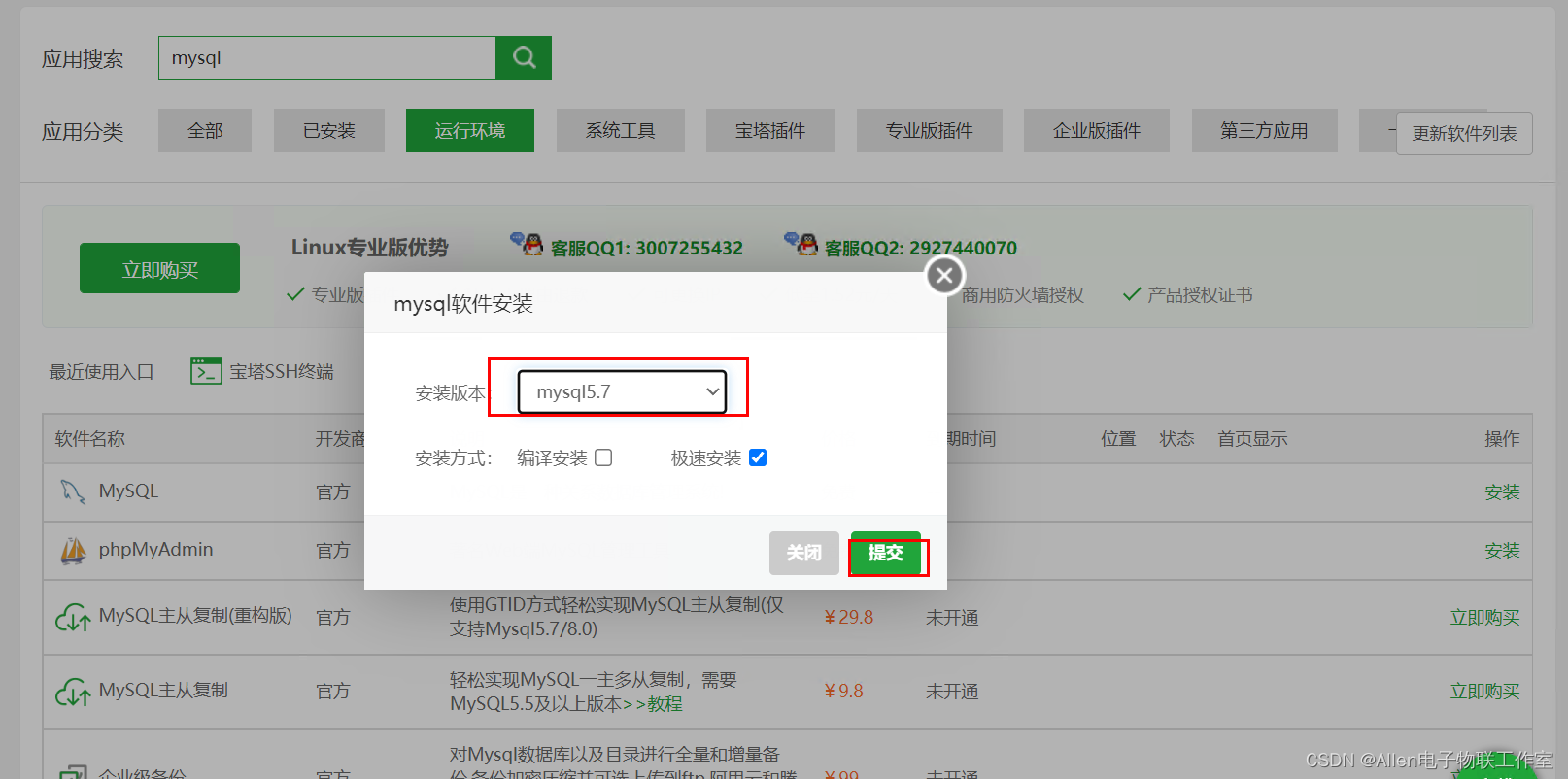Click 安装 link for phpMyAdmin row
1568x779 pixels.
pos(1502,551)
